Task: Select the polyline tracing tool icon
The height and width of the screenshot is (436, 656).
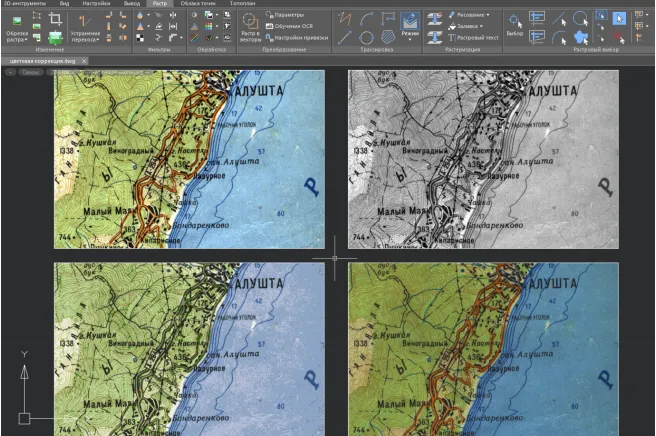Action: (345, 17)
